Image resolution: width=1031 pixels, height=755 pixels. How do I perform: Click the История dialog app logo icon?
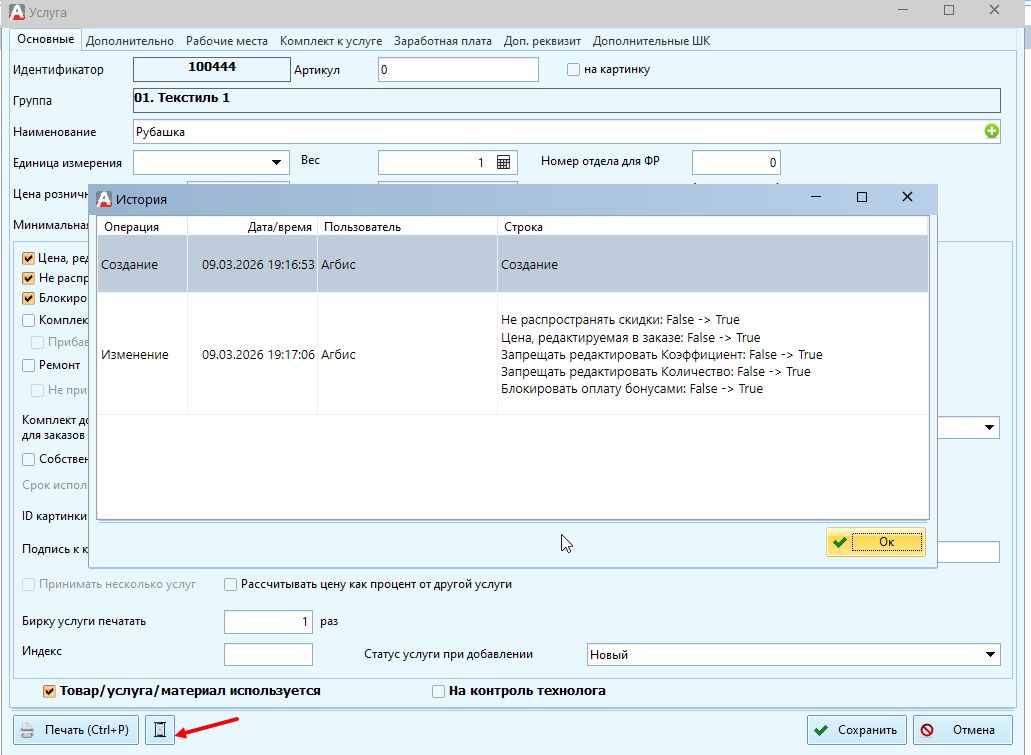(x=104, y=199)
